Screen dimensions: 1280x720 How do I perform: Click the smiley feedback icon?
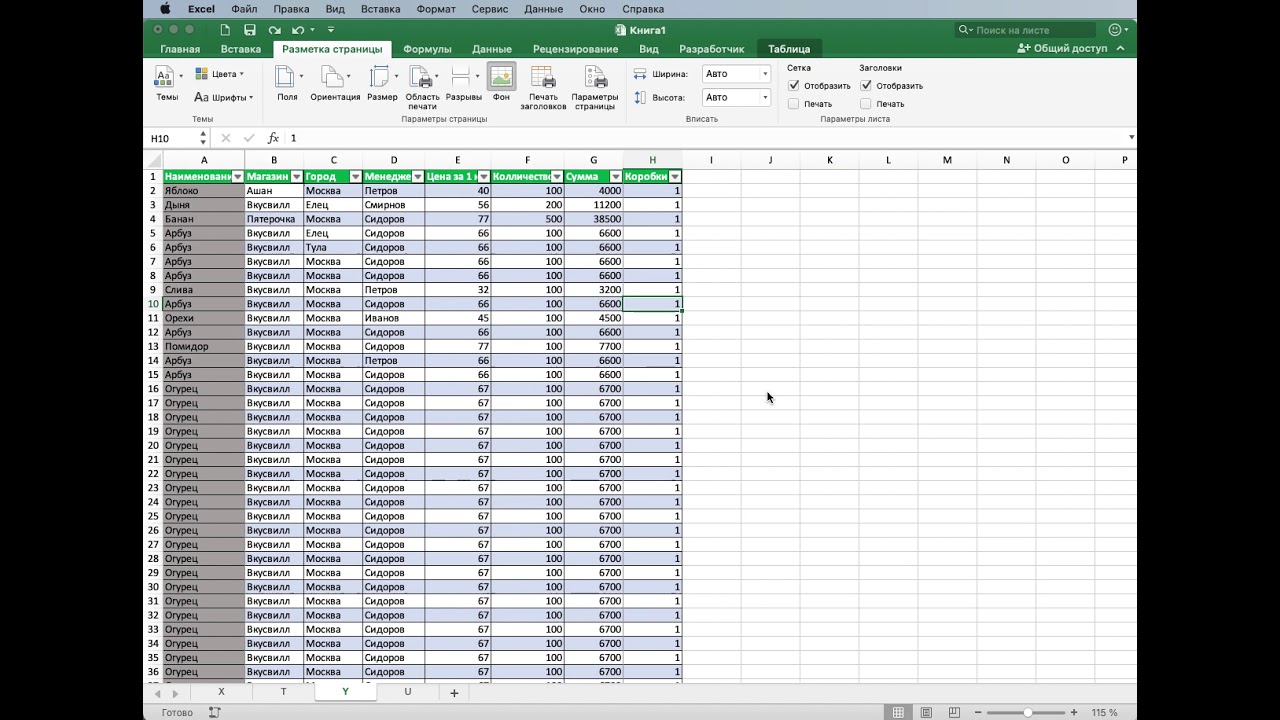1115,30
